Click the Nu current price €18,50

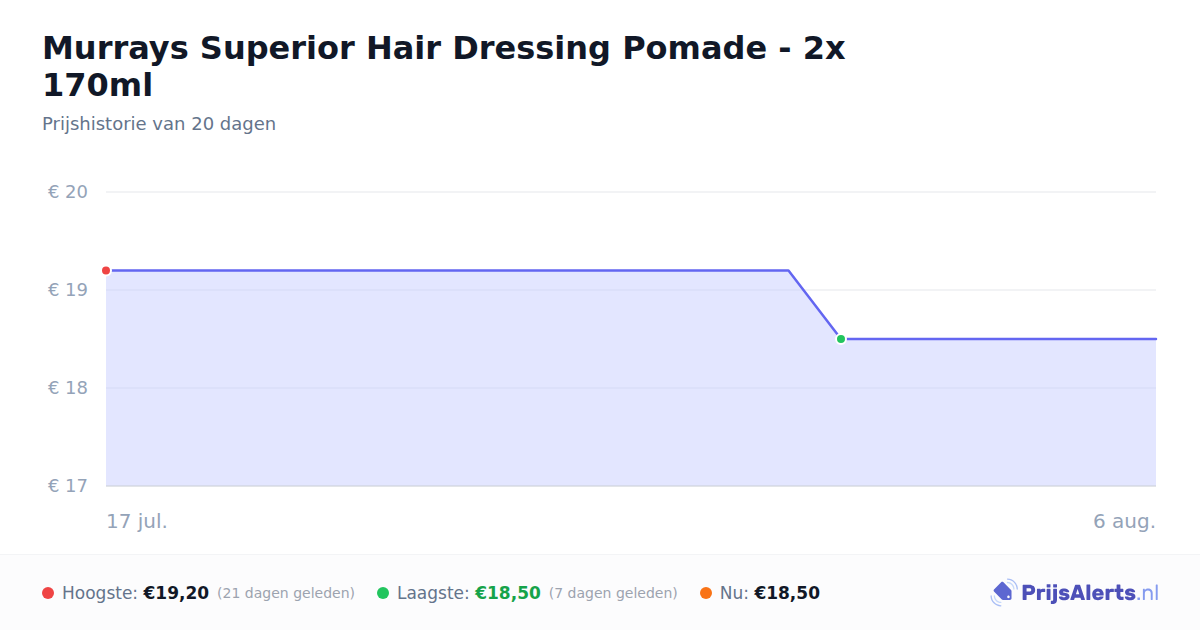pyautogui.click(x=787, y=593)
